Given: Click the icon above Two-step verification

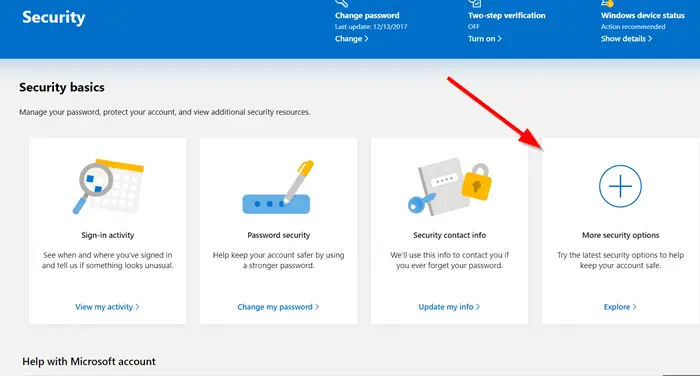Looking at the screenshot, I should tap(475, 3).
